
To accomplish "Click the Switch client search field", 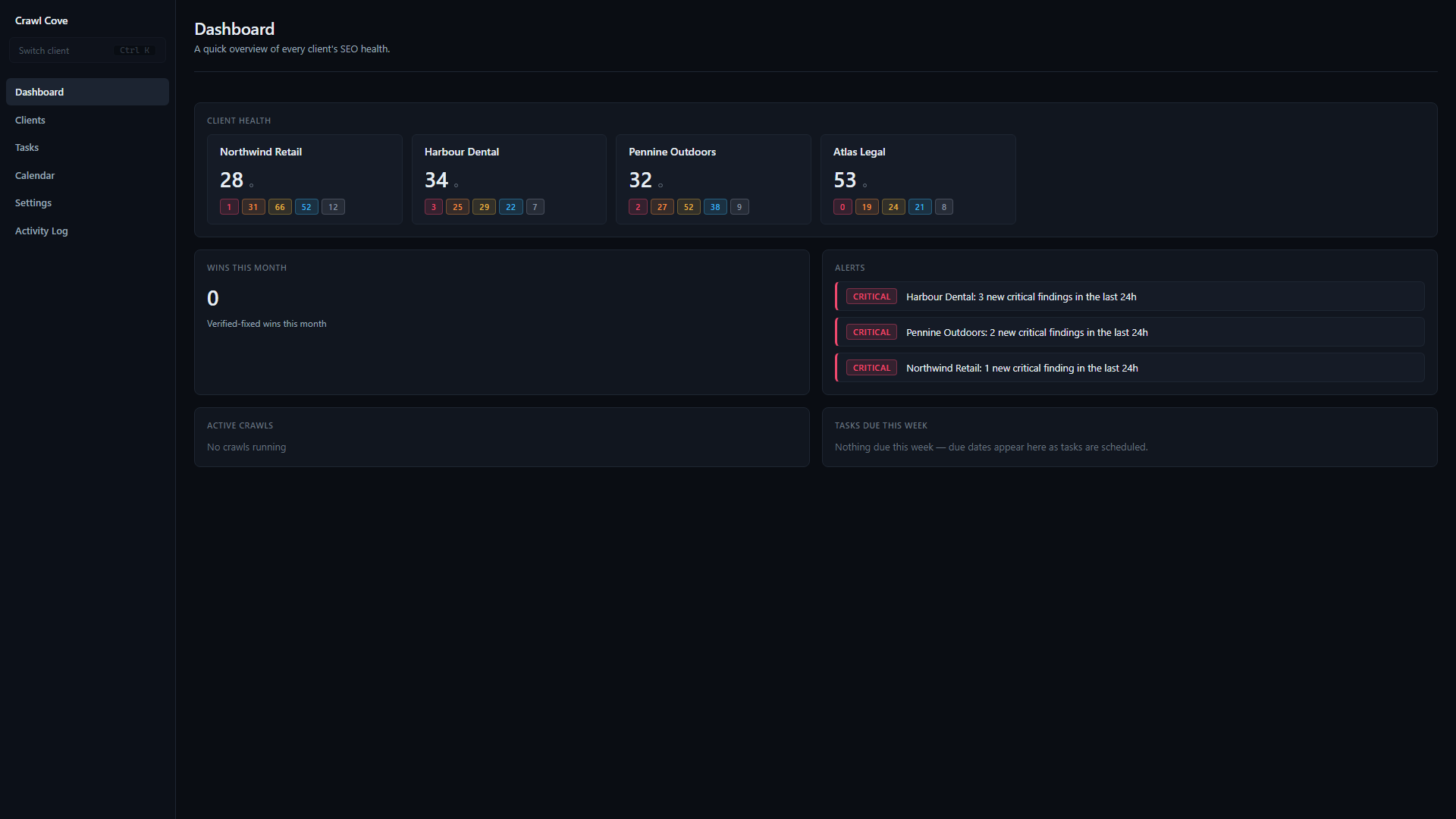I will [x=87, y=50].
